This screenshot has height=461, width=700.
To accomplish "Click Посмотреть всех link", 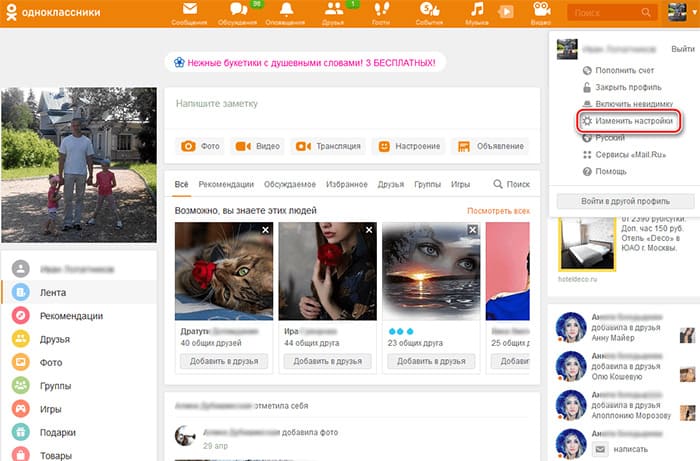I will (498, 211).
